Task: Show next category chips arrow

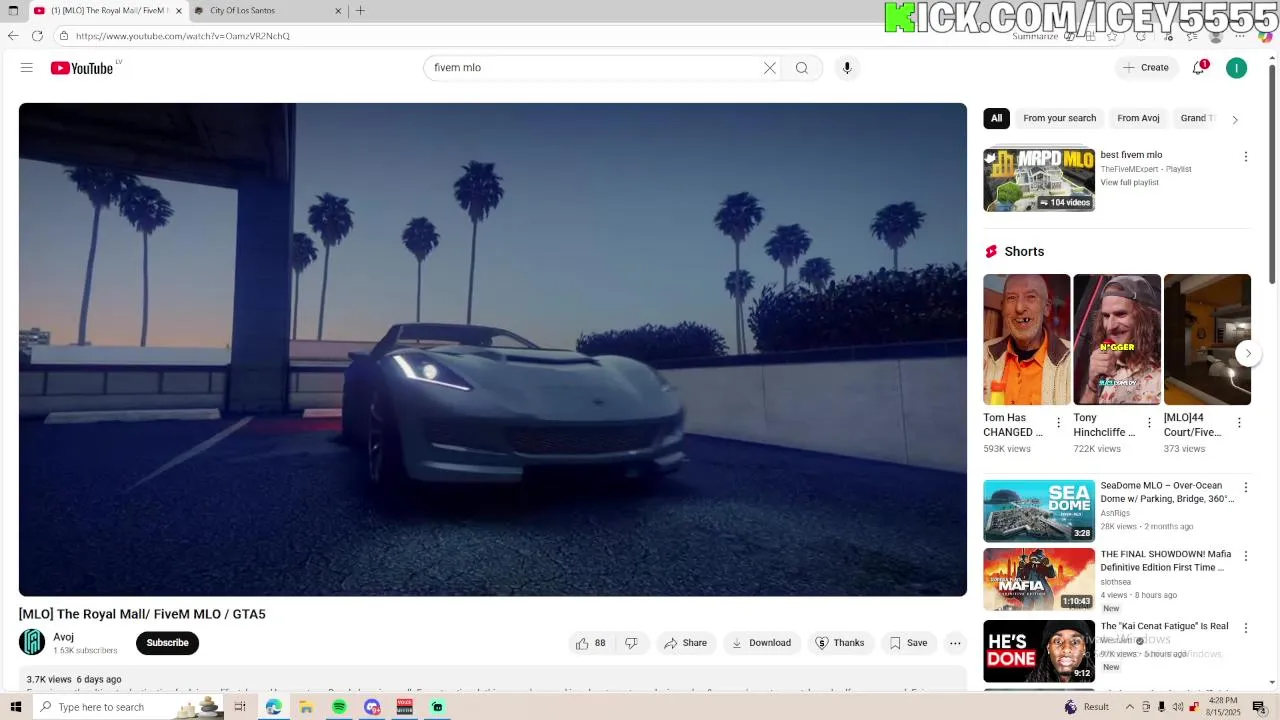Action: click(x=1235, y=119)
